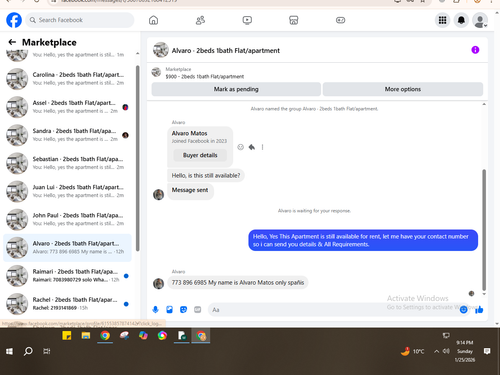Click the Facebook logo
Viewport: 500px width, 375px height.
pos(14,20)
